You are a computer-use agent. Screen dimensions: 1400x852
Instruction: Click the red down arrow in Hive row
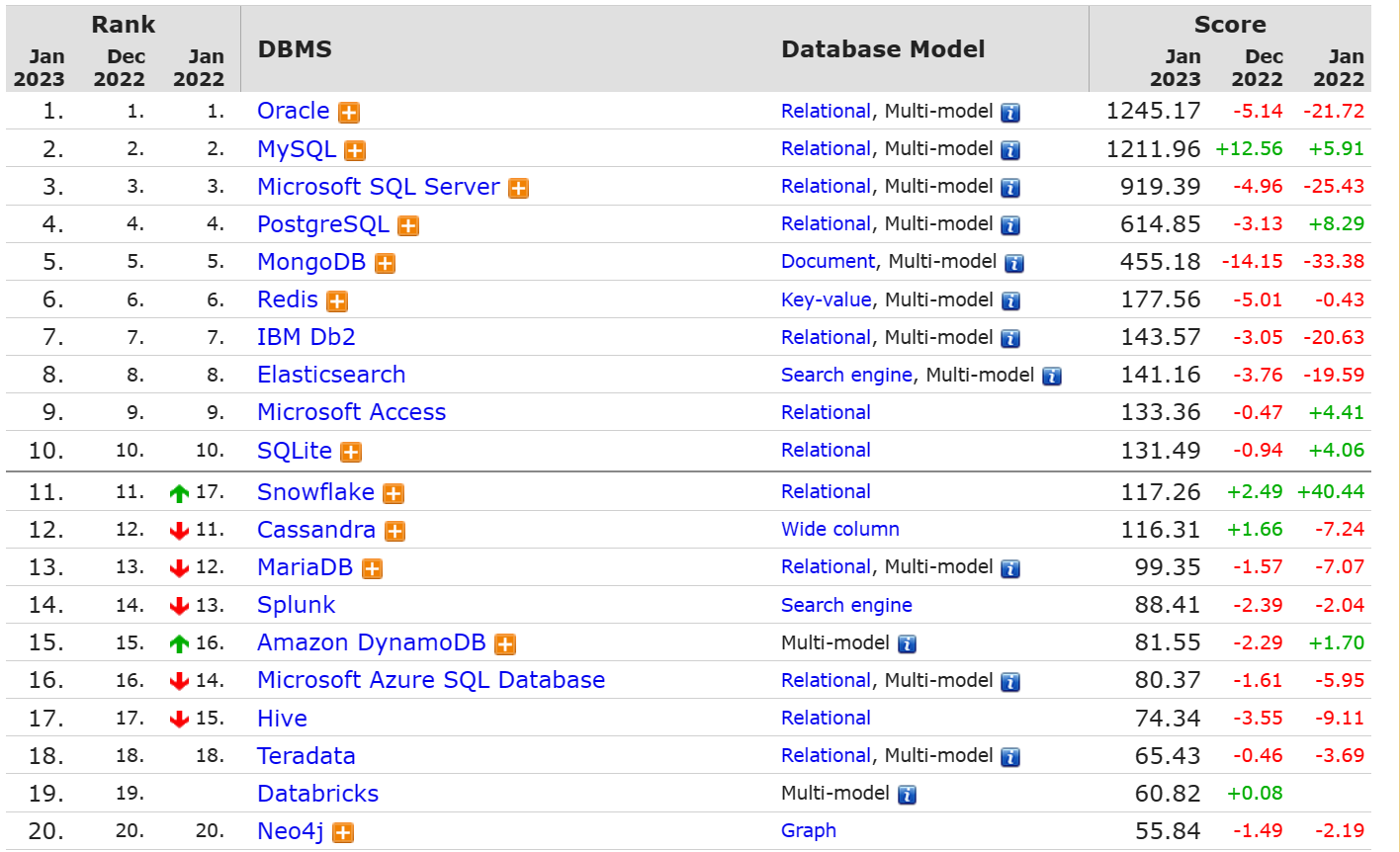(x=179, y=720)
